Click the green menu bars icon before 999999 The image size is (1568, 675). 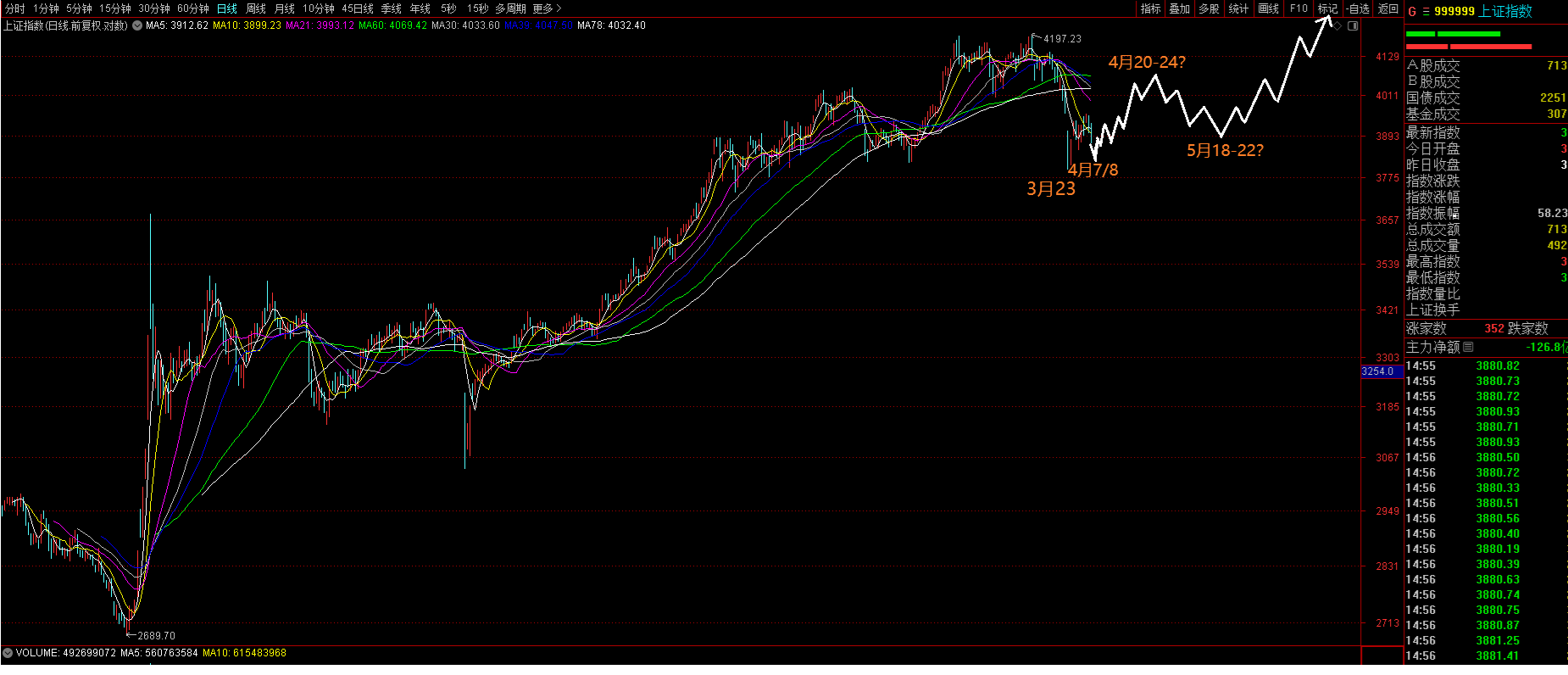tap(1426, 11)
